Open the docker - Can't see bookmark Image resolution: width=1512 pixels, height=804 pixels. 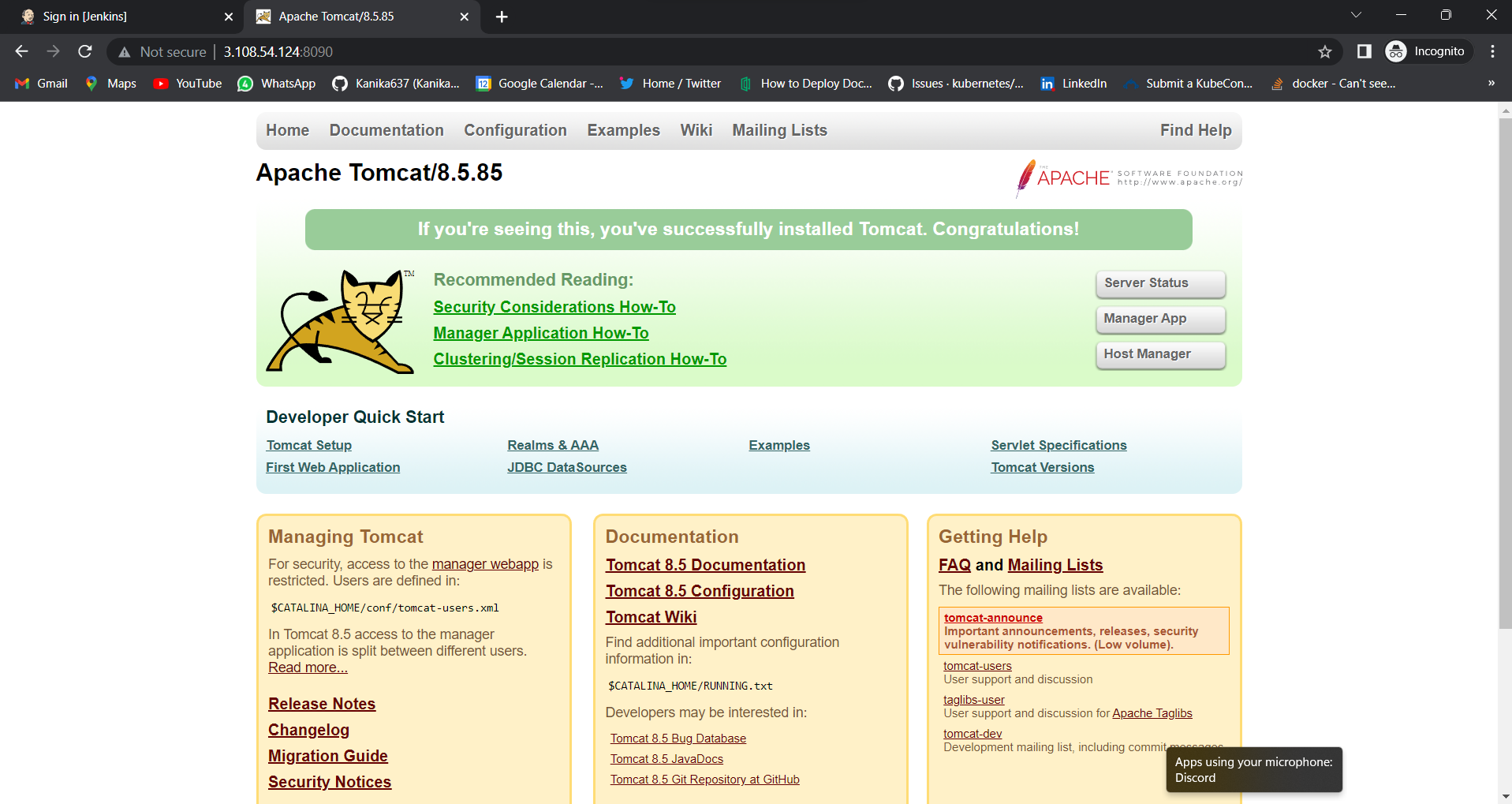point(1333,84)
